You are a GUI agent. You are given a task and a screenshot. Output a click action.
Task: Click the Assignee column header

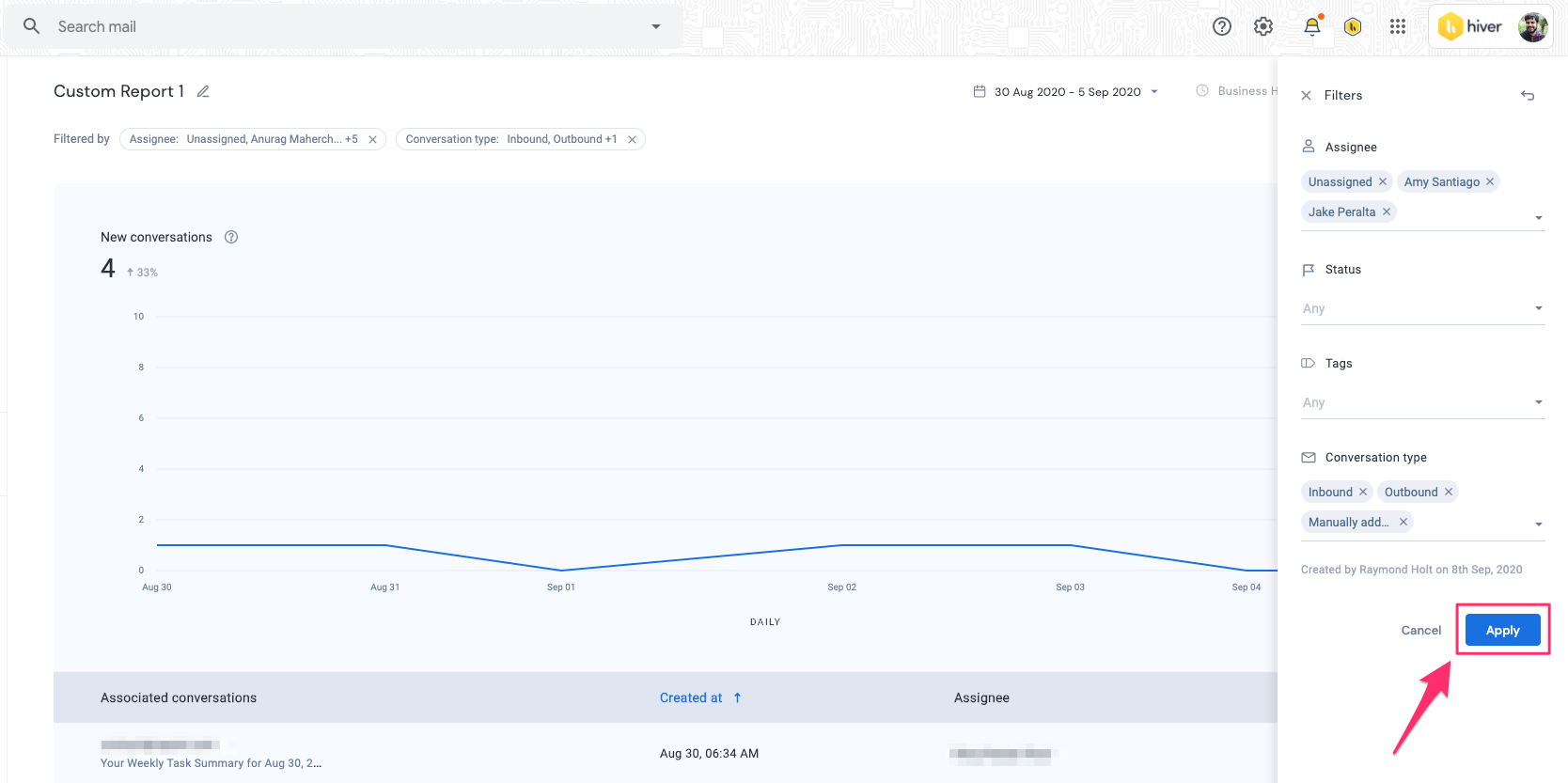(981, 697)
